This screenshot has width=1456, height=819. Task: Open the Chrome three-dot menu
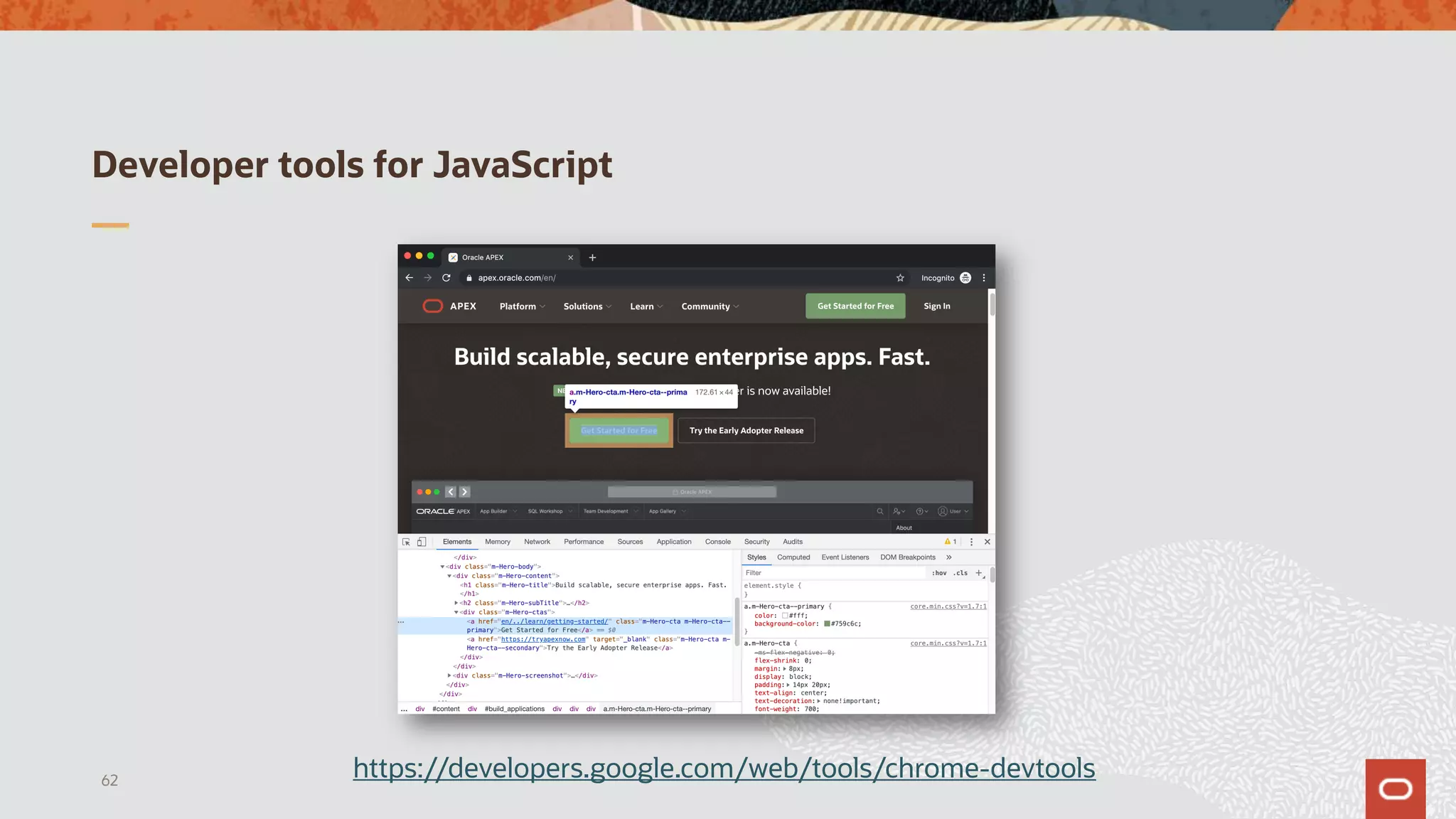984,278
